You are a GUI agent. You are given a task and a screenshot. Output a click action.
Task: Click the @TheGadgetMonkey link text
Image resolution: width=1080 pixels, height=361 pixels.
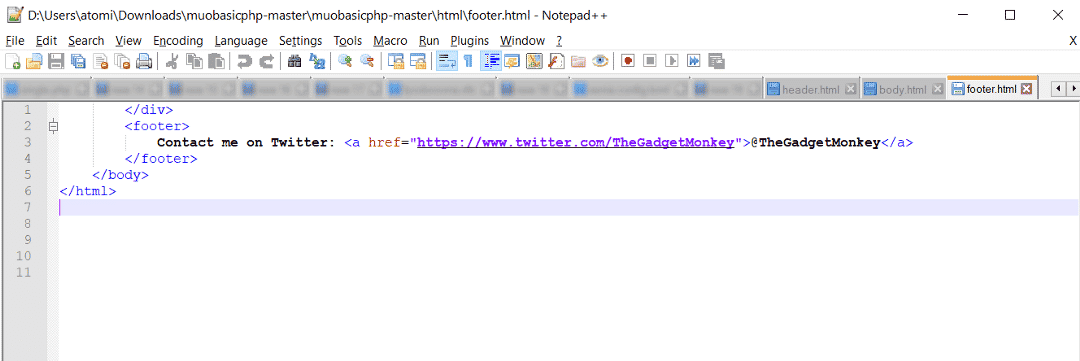click(x=816, y=143)
